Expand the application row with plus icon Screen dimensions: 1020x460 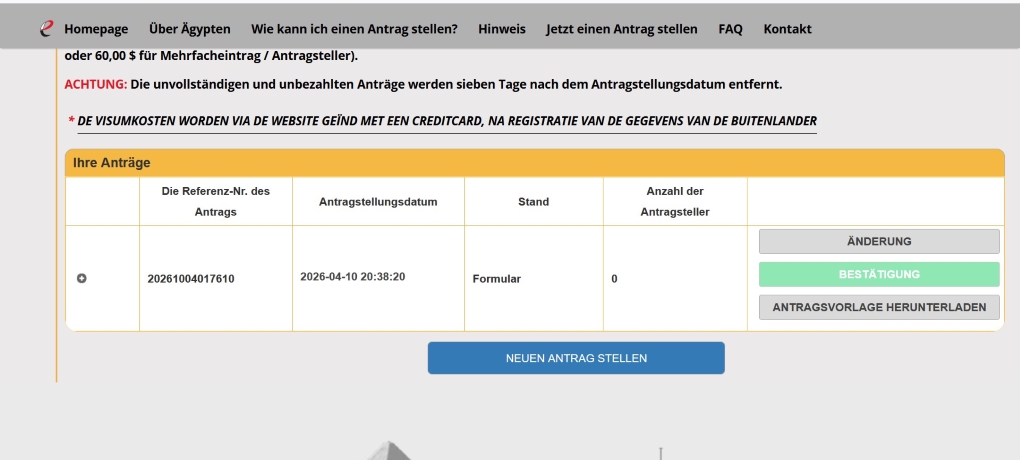pos(82,278)
